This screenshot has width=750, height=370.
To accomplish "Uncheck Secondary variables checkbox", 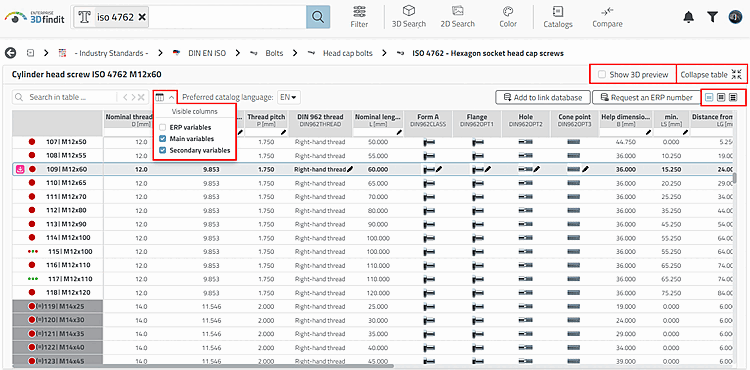I will click(x=163, y=150).
